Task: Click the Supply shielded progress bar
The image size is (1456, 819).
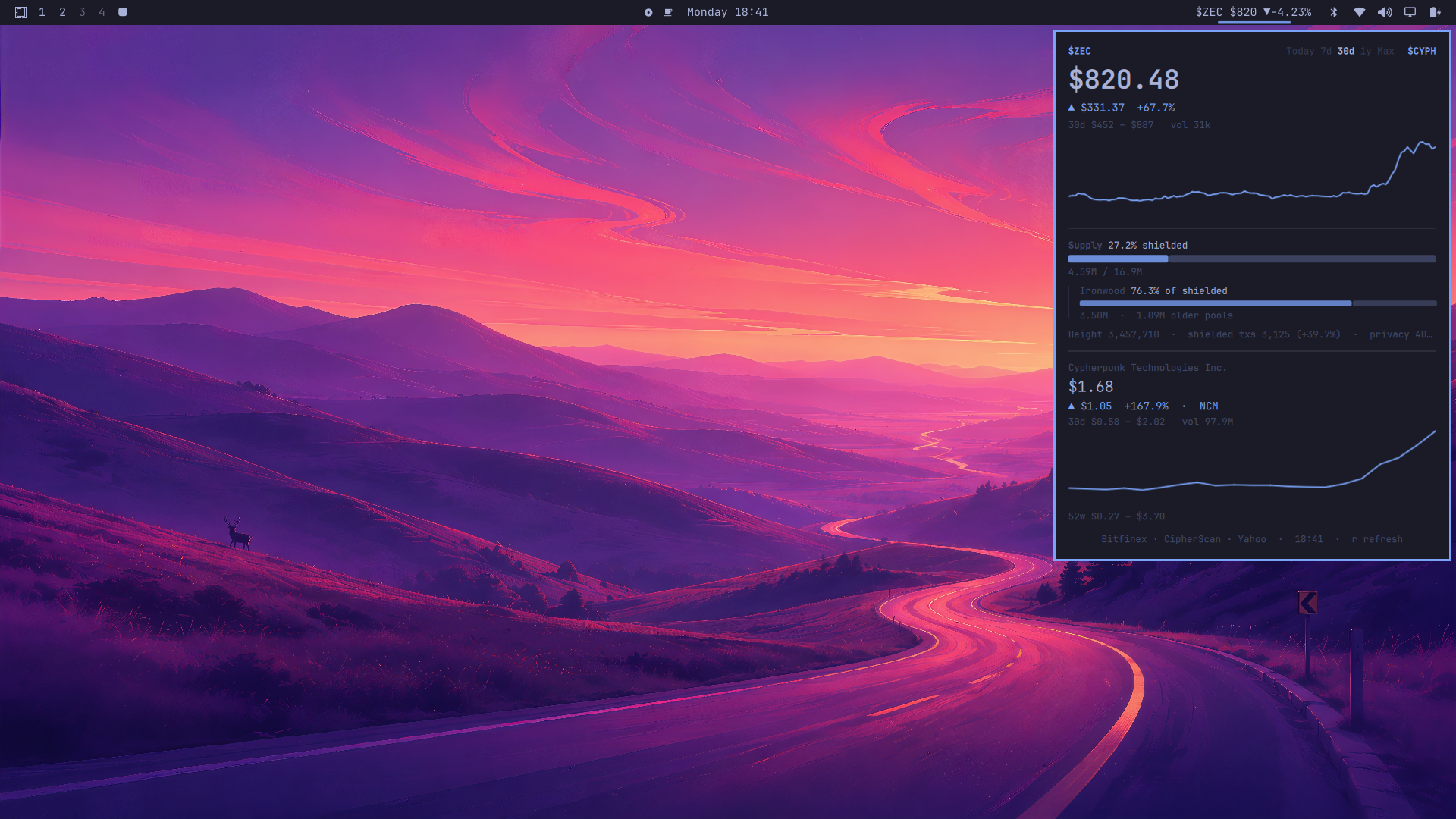Action: tap(1251, 259)
